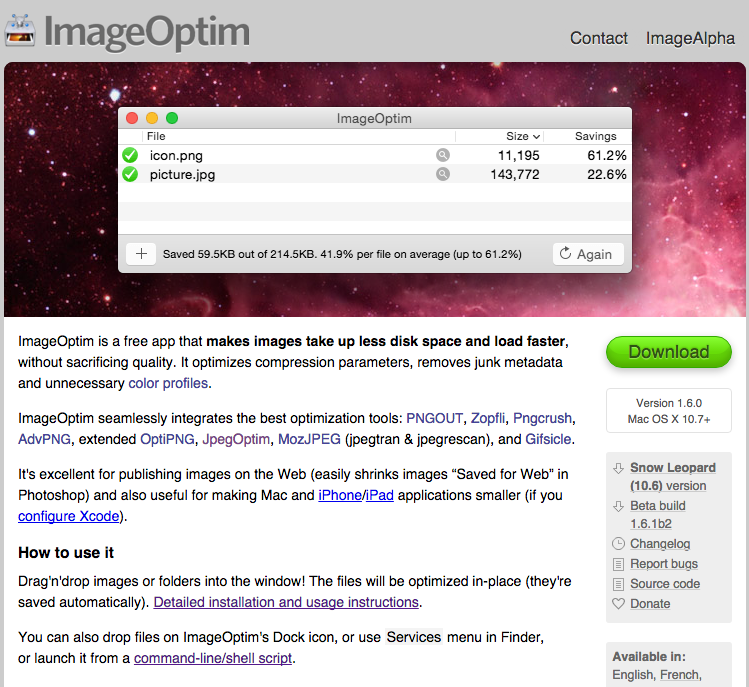Open the Gifsicle link

548,439
